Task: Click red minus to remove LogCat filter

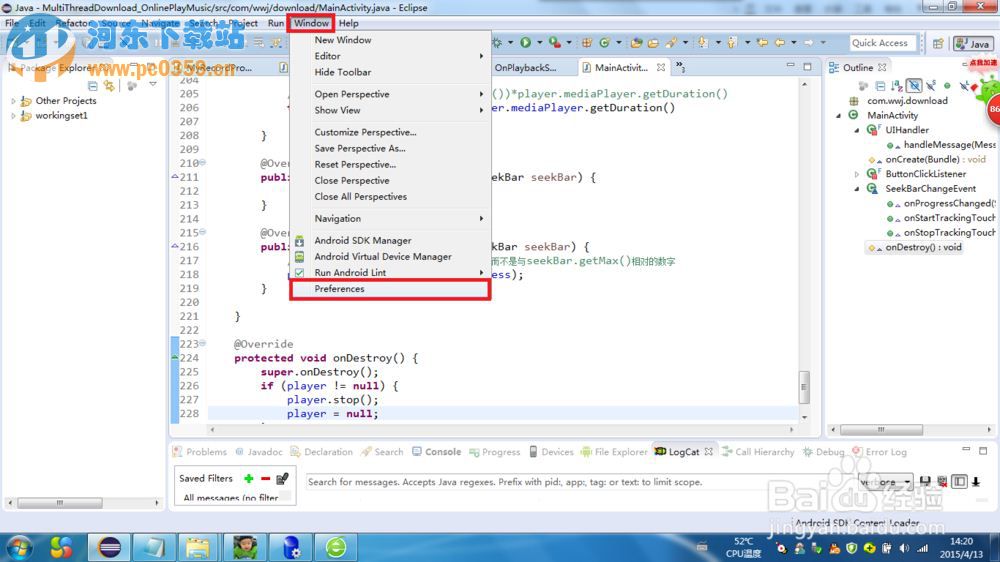Action: (265, 478)
